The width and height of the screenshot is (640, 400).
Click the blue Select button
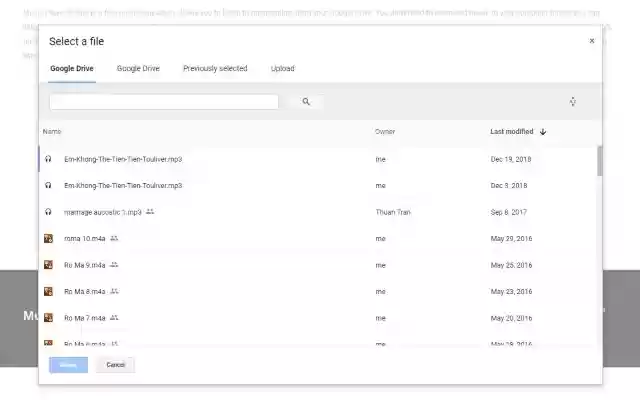(68, 365)
